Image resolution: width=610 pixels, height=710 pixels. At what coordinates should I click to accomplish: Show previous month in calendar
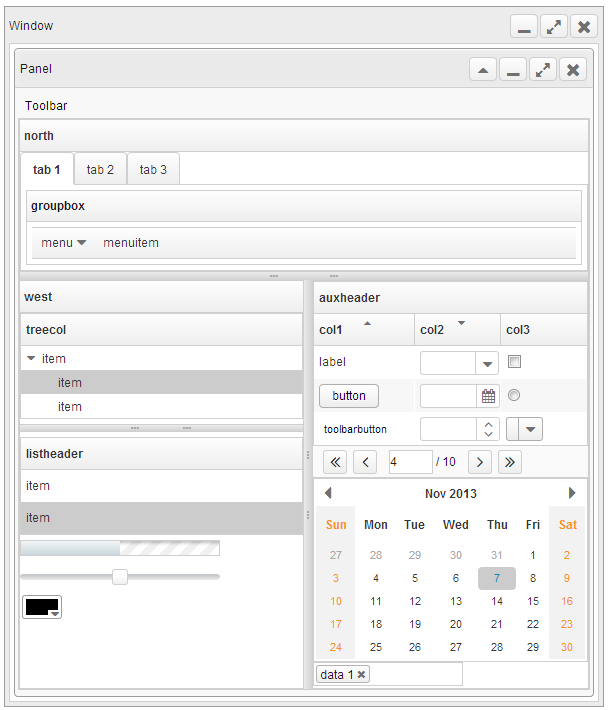(x=328, y=493)
